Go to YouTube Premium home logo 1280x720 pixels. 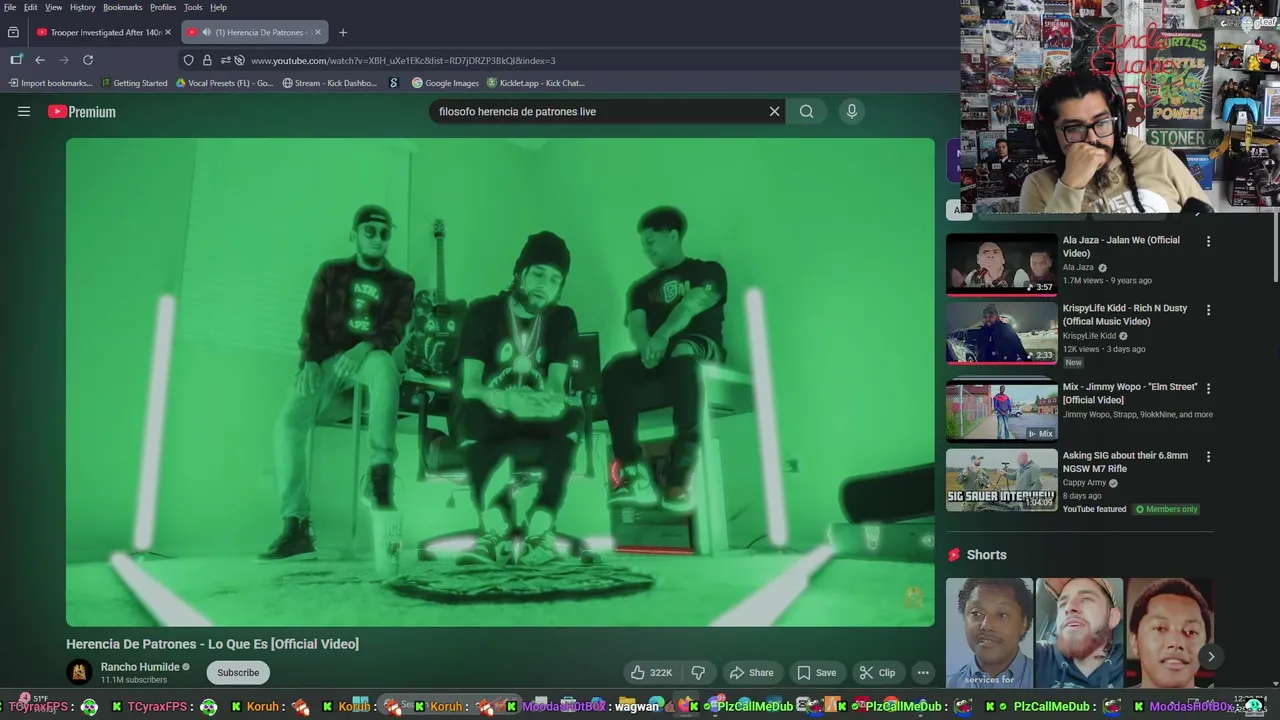coord(82,112)
